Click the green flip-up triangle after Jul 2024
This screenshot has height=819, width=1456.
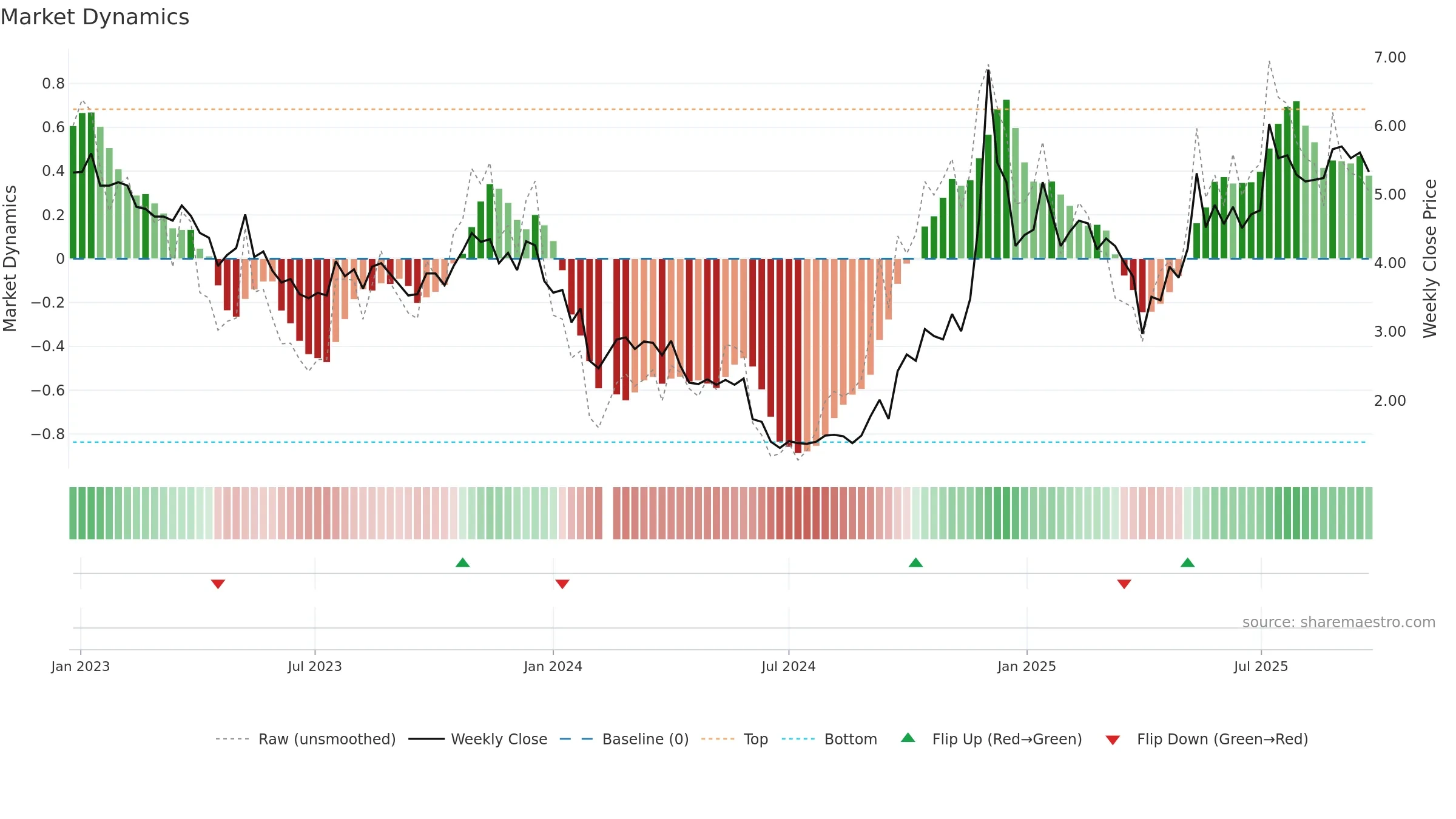(916, 562)
